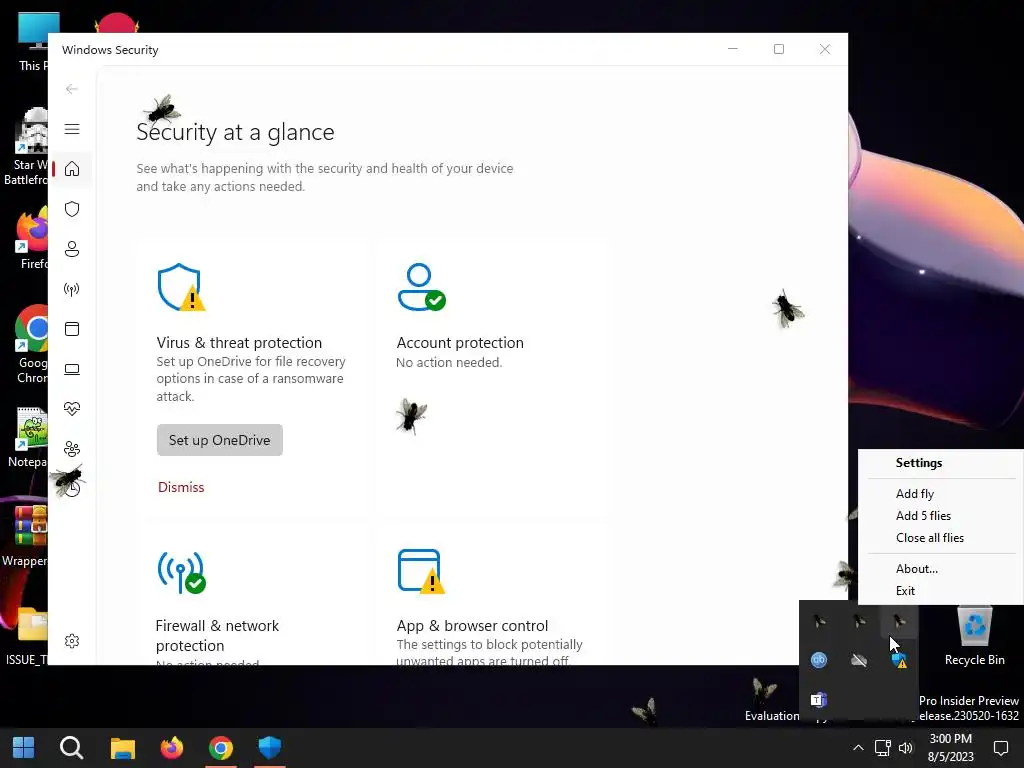
Task: Open Device performance & health heart icon
Action: [72, 409]
